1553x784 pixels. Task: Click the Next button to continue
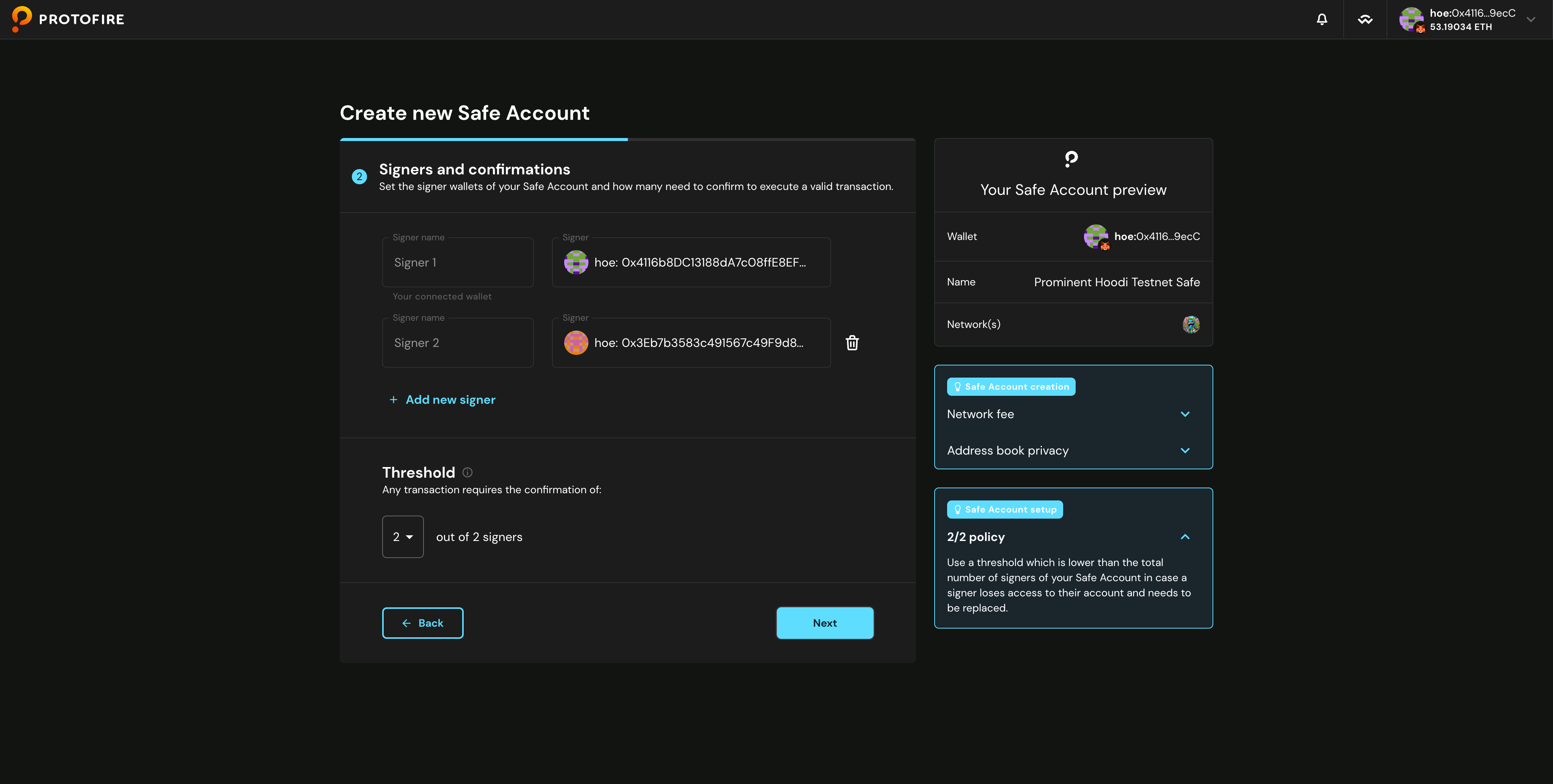coord(825,622)
